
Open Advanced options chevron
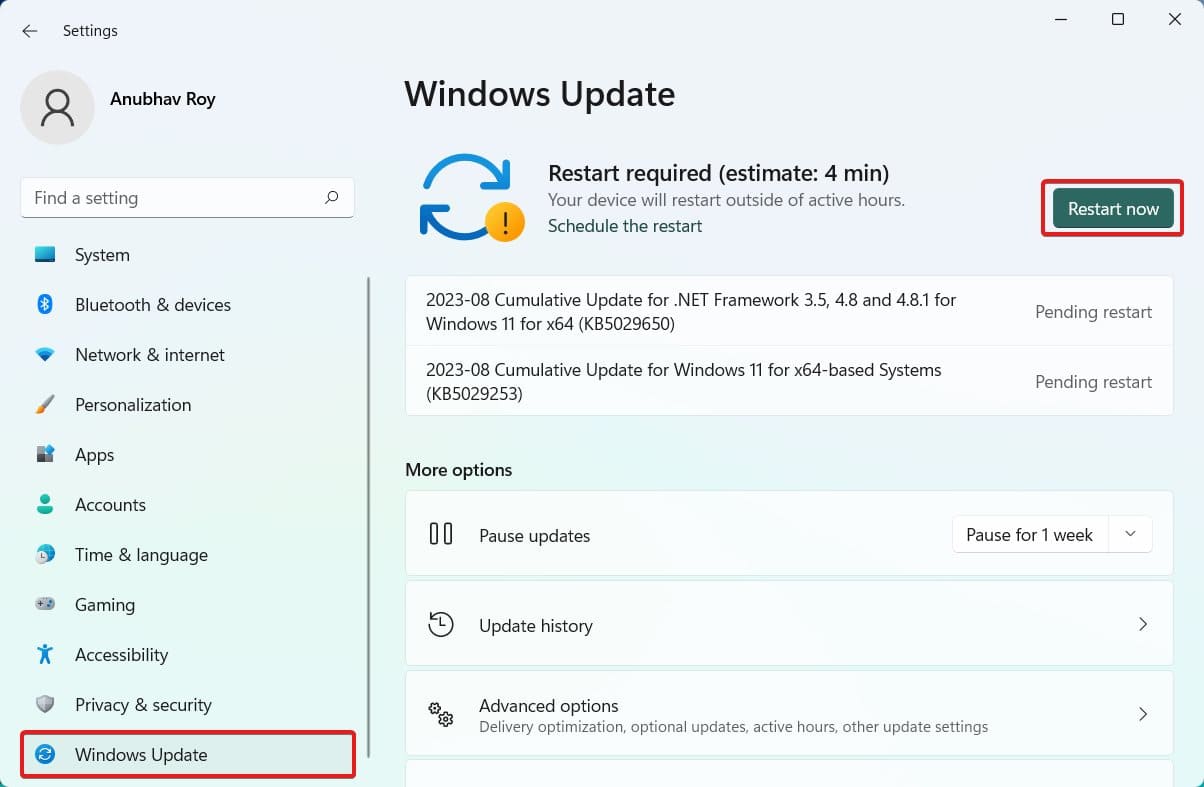(1143, 714)
